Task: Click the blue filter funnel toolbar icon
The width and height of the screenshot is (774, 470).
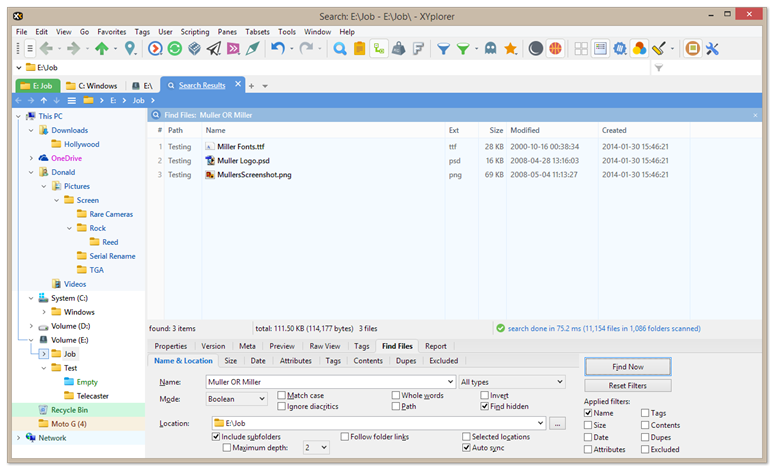Action: click(x=442, y=48)
